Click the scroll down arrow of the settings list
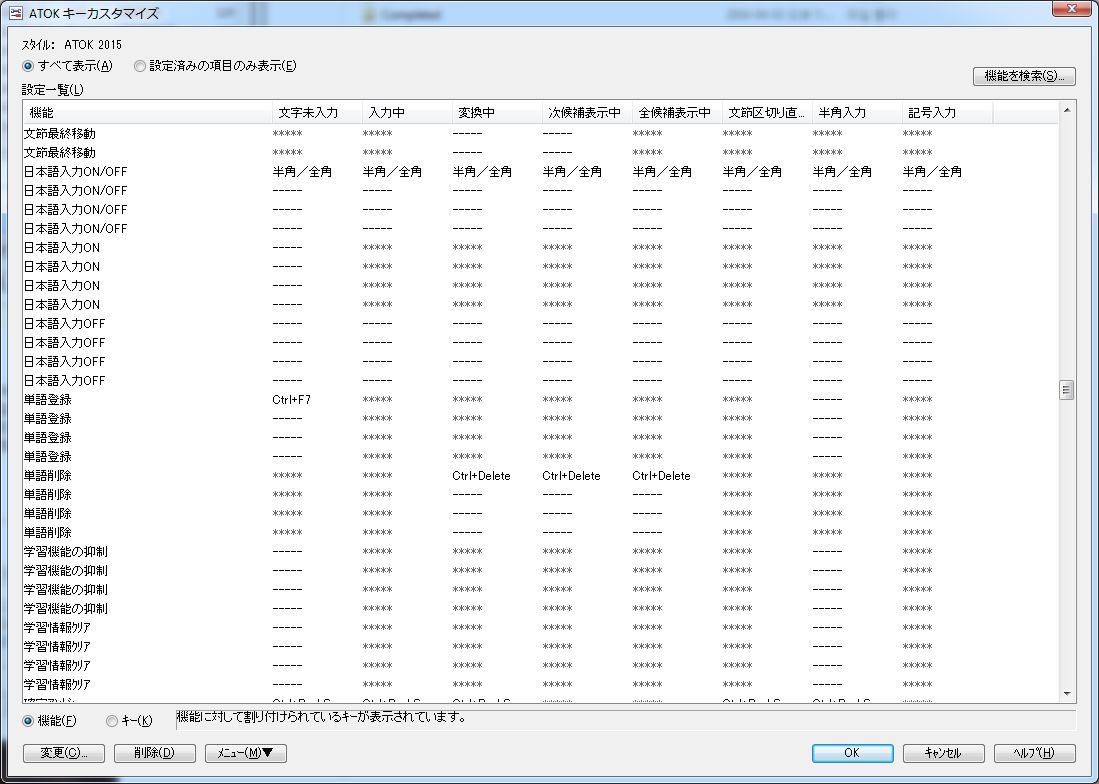Screen dimensions: 1099x784 click(1067, 694)
